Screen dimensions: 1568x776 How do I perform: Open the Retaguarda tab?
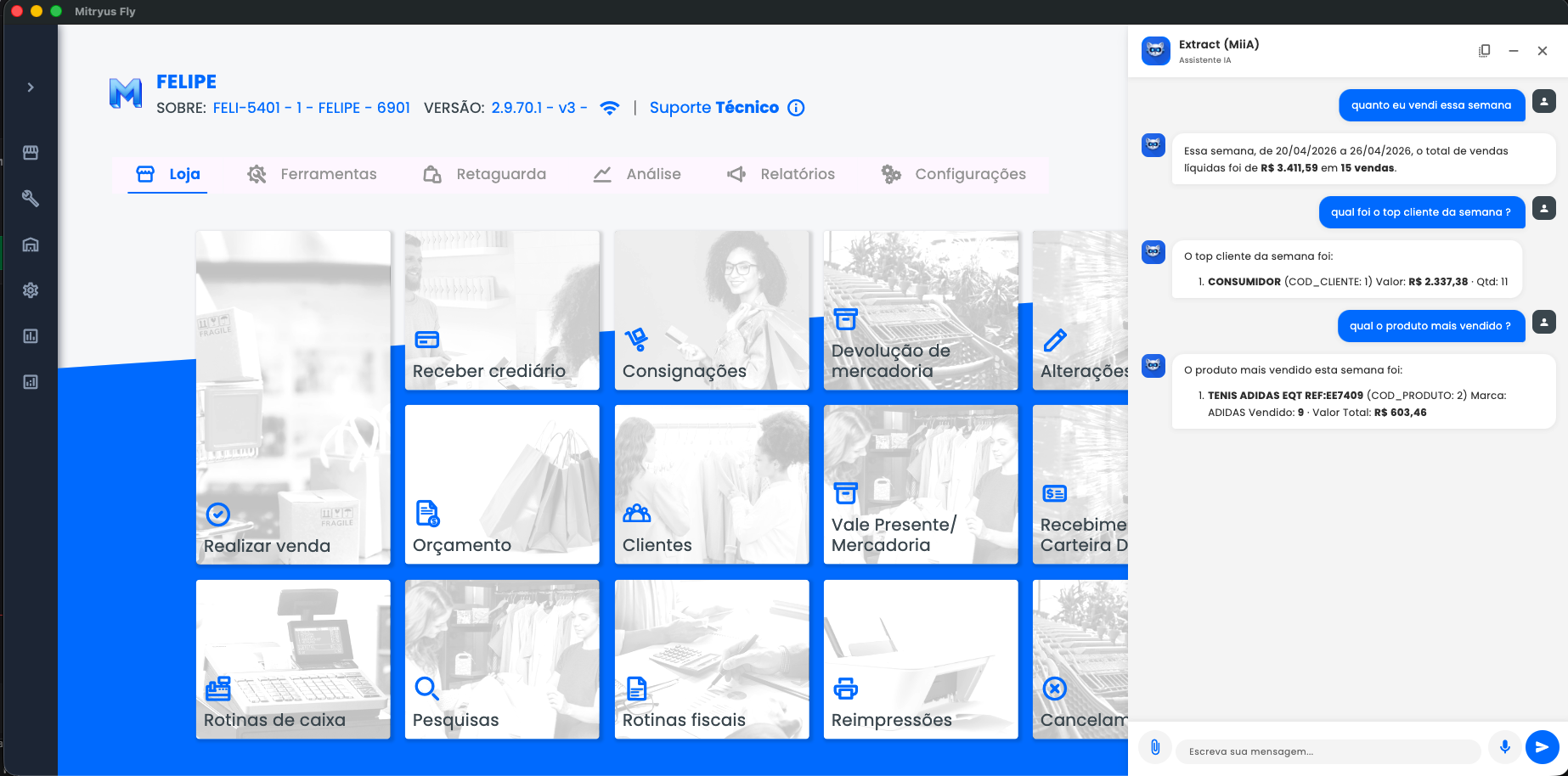(485, 174)
